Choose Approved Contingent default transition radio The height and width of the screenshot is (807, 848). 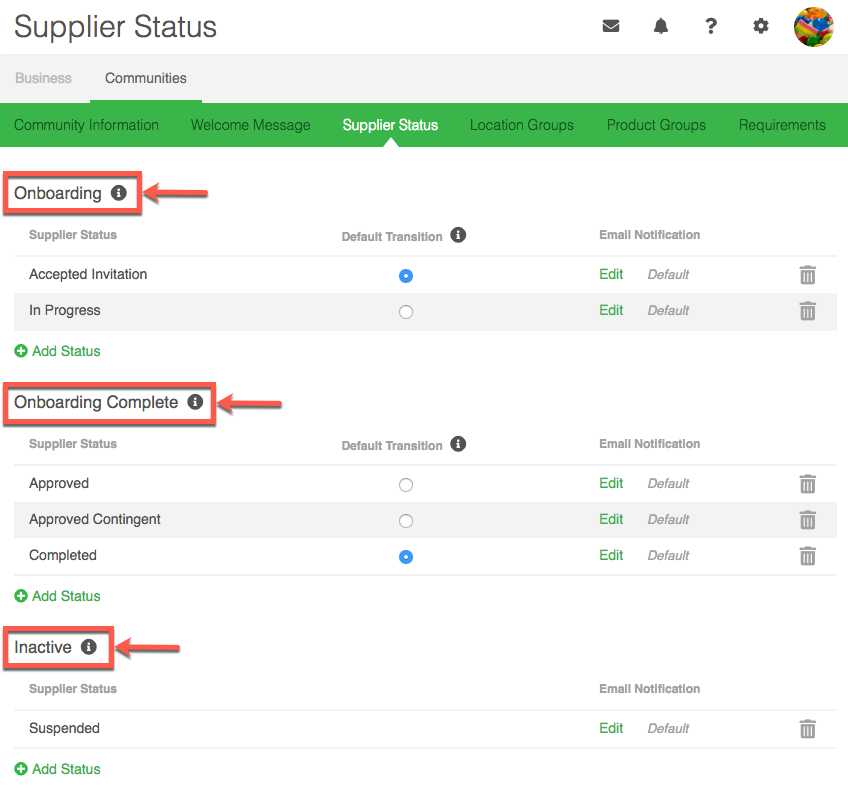(x=405, y=521)
